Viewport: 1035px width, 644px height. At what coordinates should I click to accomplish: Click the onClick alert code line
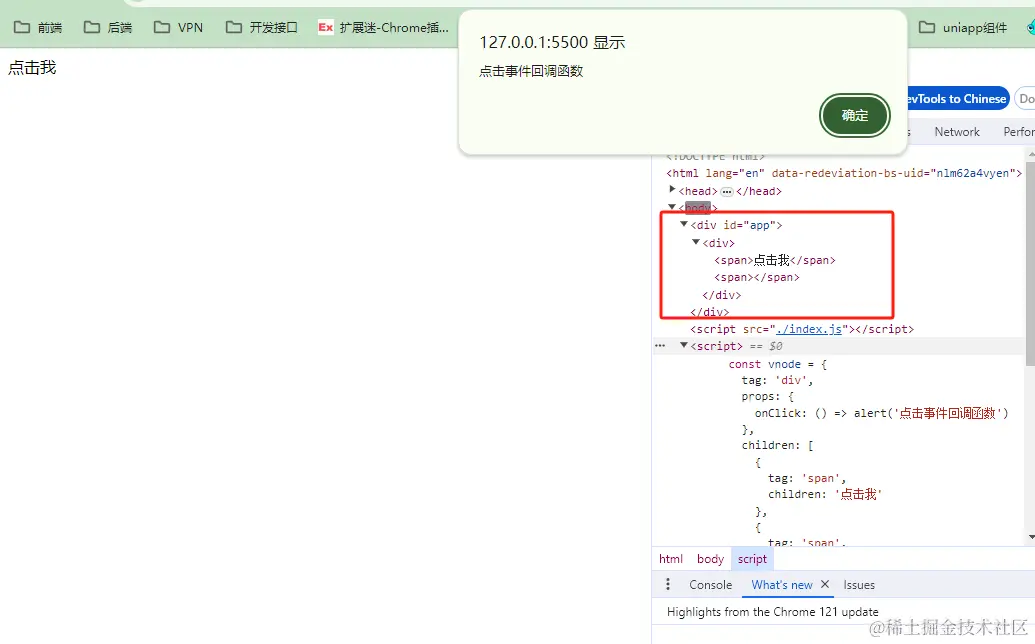pos(882,413)
